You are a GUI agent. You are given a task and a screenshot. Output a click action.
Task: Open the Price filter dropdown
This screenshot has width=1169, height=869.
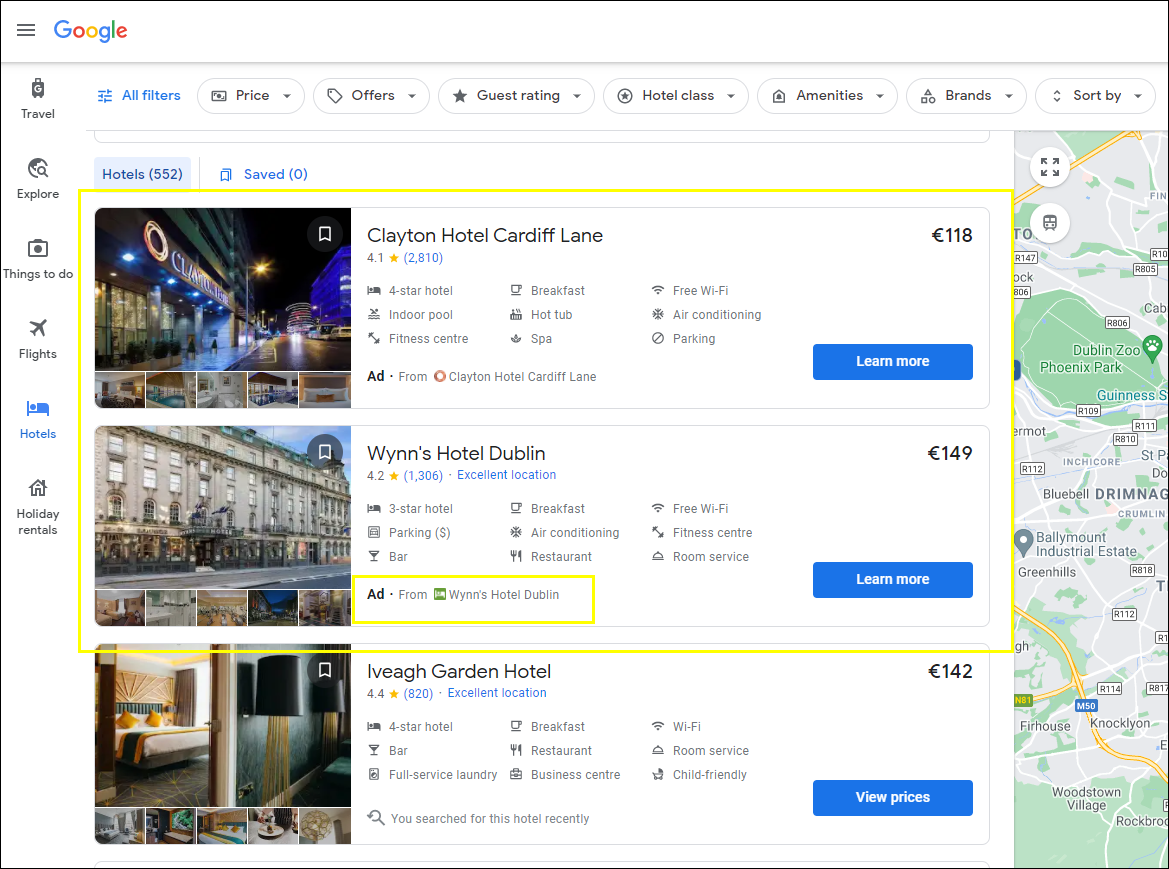pos(250,95)
